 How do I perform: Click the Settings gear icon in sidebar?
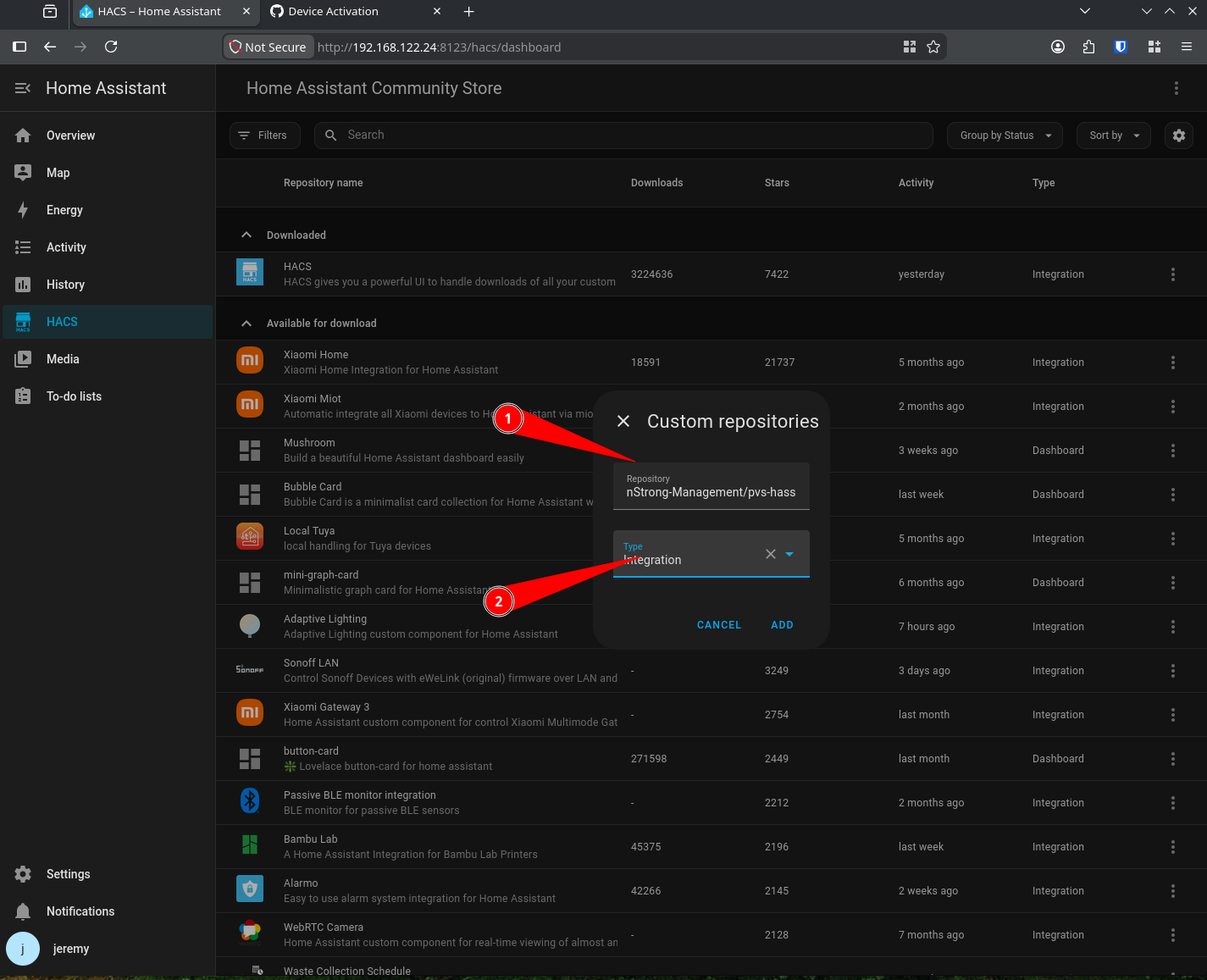pyautogui.click(x=23, y=874)
